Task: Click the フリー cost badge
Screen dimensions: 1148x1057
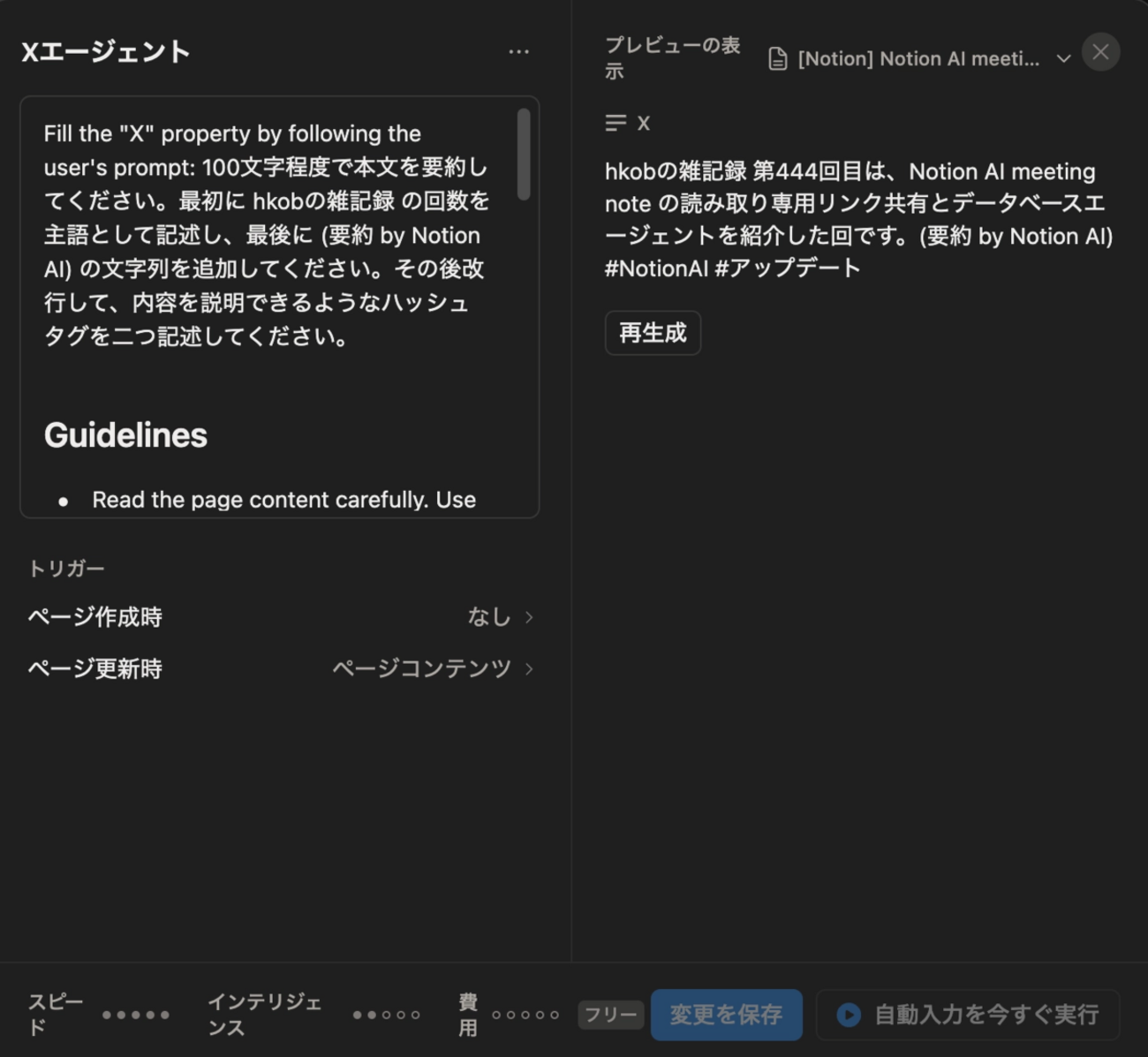Action: click(610, 1015)
